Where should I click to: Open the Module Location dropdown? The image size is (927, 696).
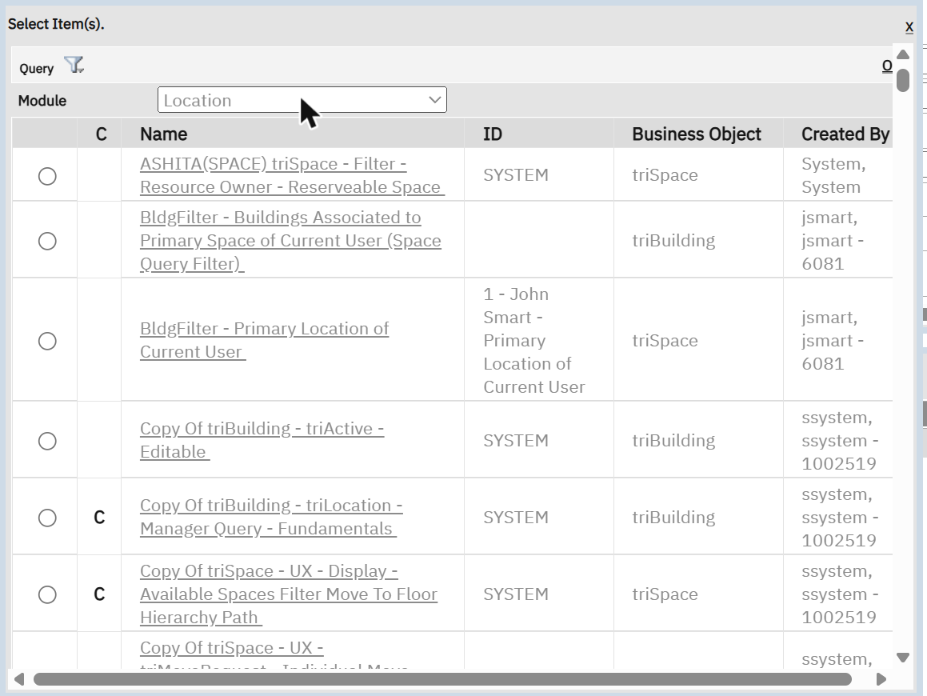[302, 100]
